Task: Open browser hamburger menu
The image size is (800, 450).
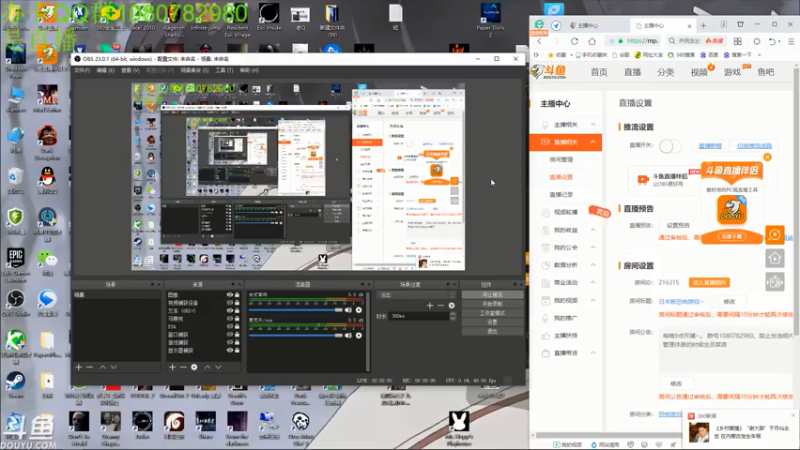Action: click(791, 41)
